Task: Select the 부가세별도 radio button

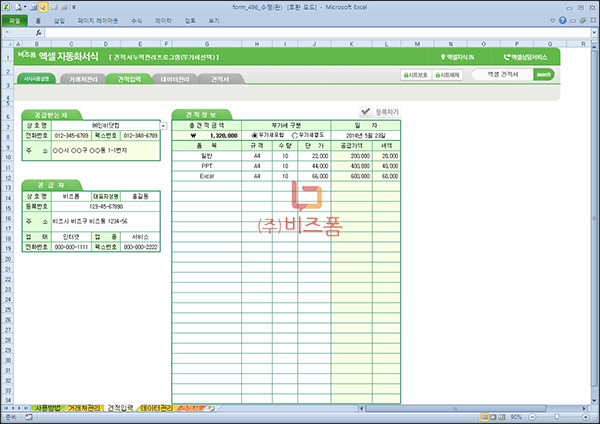Action: point(295,135)
